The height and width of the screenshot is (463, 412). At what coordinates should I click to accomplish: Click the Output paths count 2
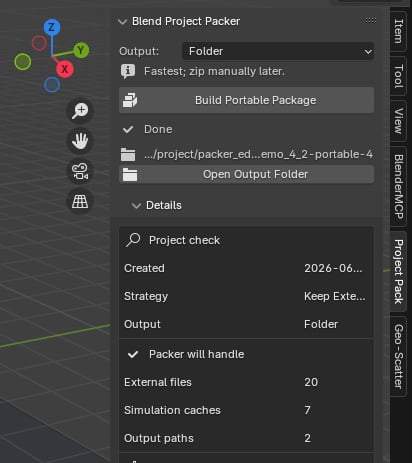(x=307, y=438)
